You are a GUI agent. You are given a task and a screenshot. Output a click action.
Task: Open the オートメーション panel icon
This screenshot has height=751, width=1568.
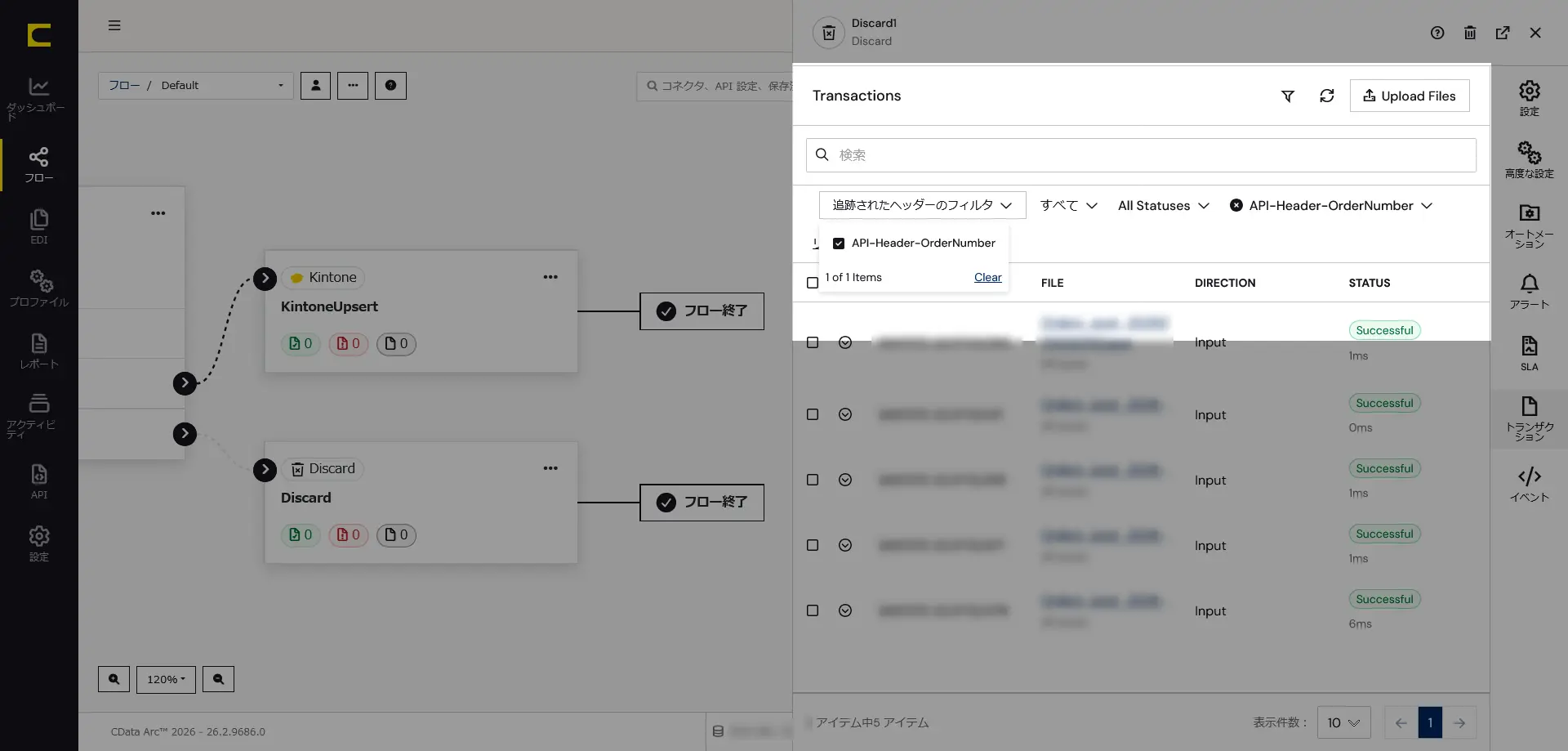coord(1529,226)
